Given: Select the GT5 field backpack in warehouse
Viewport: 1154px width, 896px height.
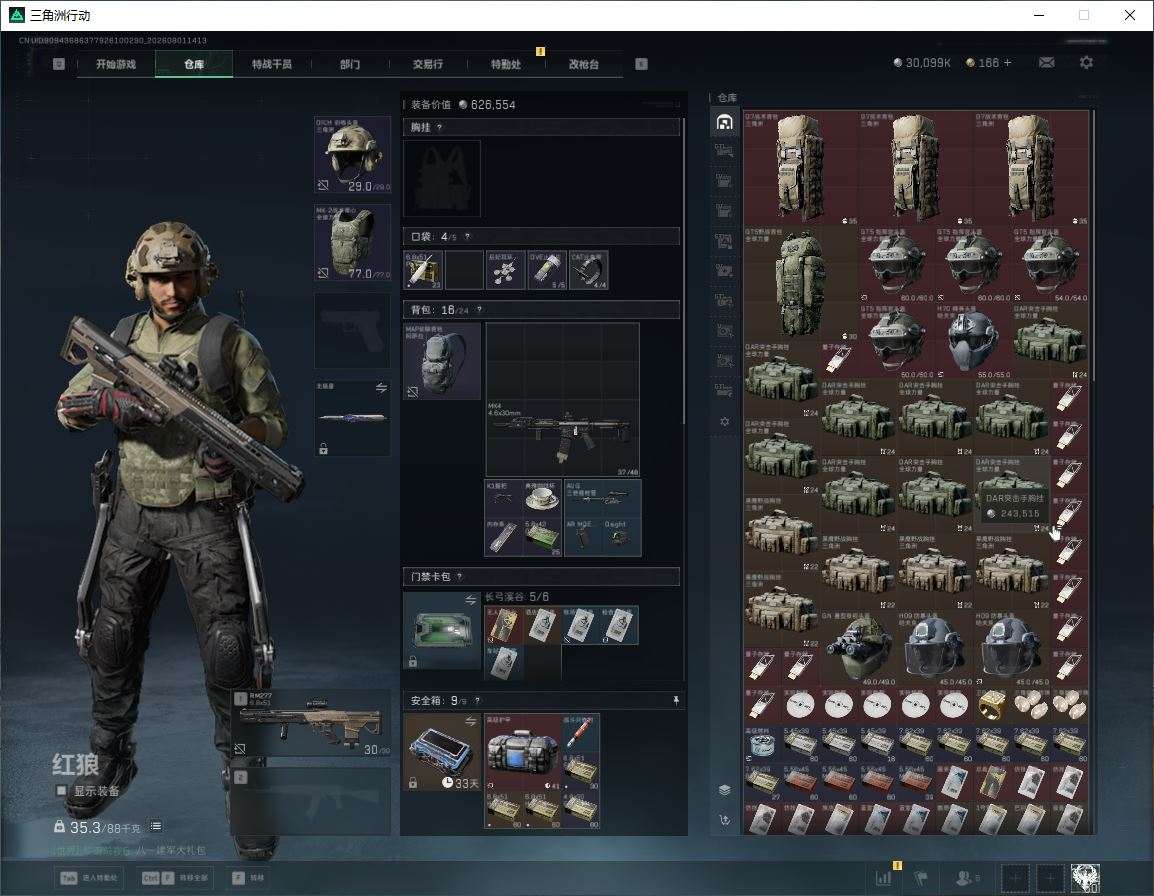Looking at the screenshot, I should (x=801, y=283).
